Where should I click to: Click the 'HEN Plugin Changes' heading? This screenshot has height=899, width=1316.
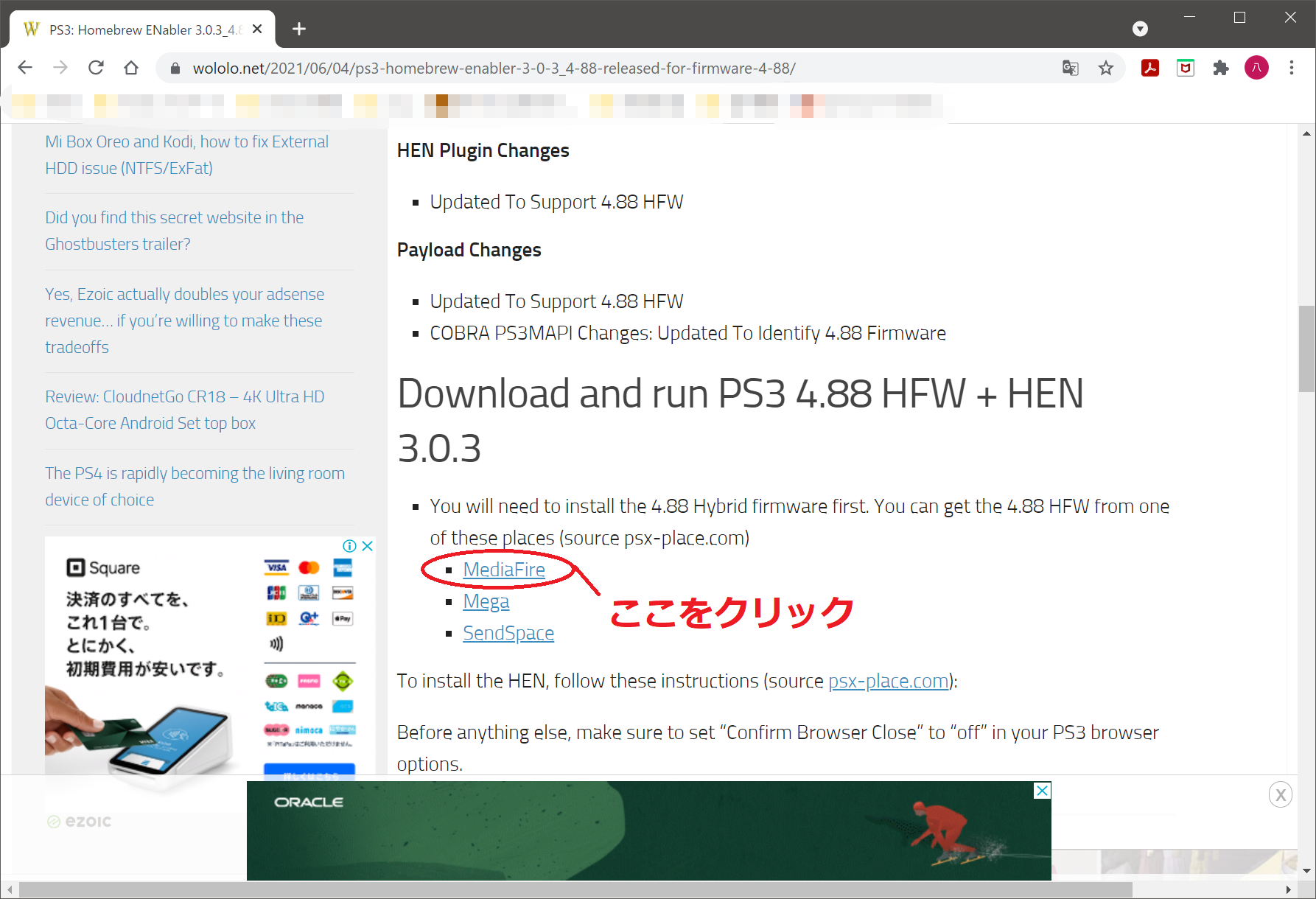pyautogui.click(x=483, y=150)
